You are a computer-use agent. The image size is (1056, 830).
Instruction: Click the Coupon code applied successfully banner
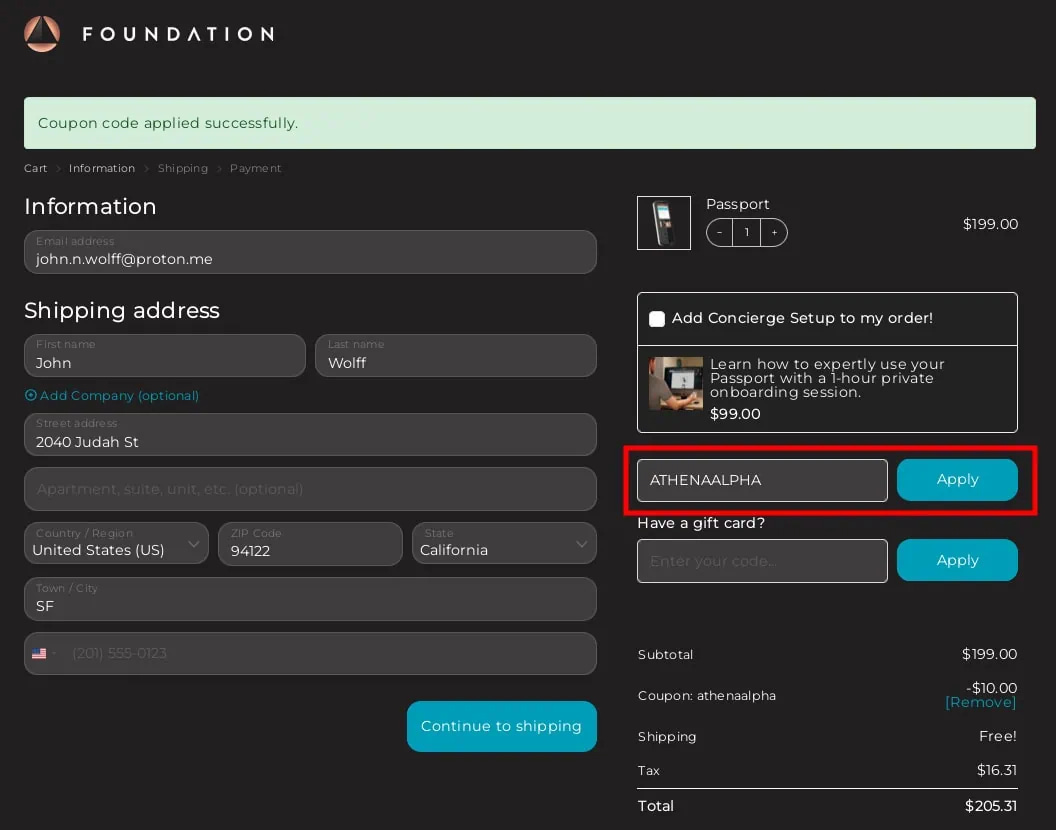[x=529, y=123]
